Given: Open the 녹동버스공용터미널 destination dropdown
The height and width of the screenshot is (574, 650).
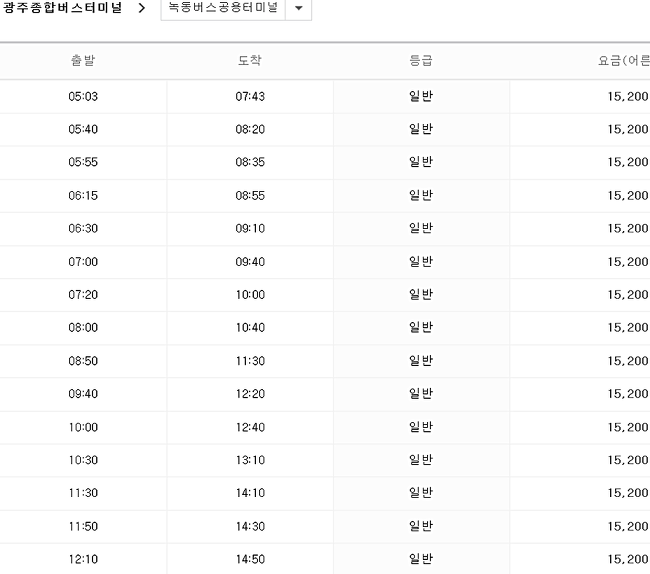Looking at the screenshot, I should [x=236, y=8].
